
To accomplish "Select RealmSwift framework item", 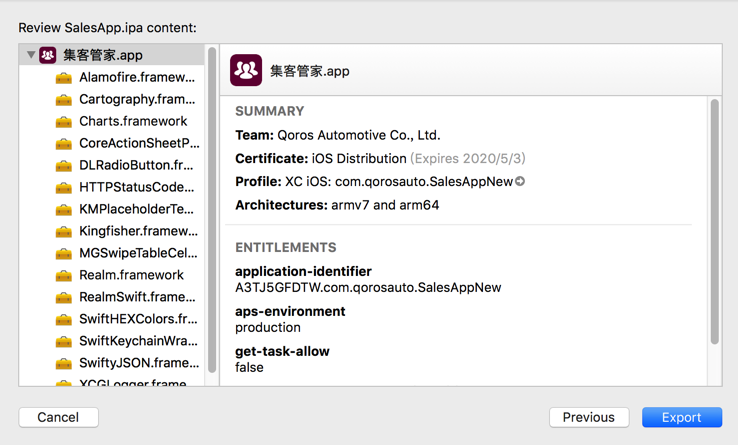I will pyautogui.click(x=137, y=298).
